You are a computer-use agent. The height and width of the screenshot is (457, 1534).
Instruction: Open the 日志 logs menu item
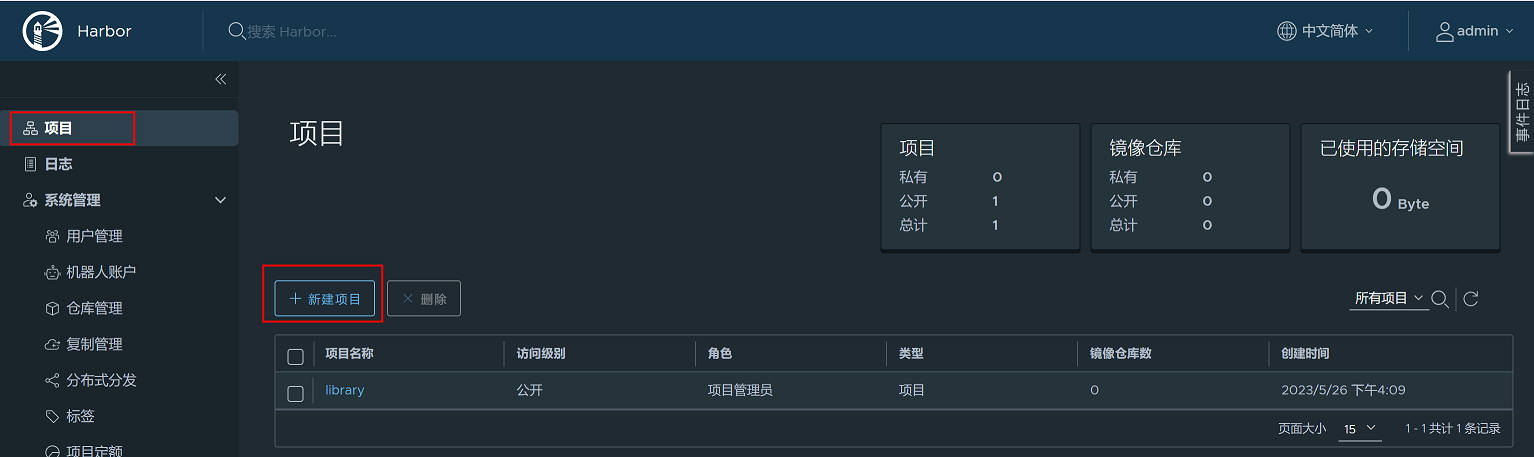[x=58, y=164]
